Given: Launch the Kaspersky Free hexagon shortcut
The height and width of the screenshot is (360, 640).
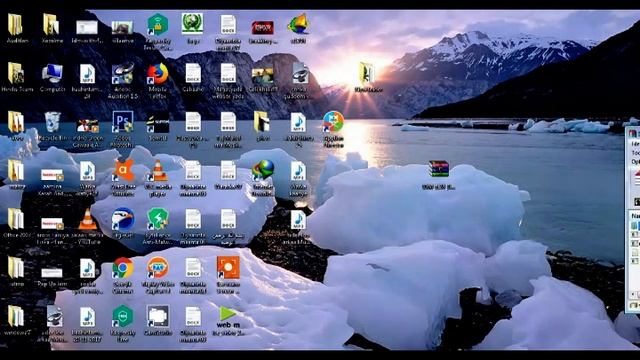Looking at the screenshot, I should pos(122,316).
